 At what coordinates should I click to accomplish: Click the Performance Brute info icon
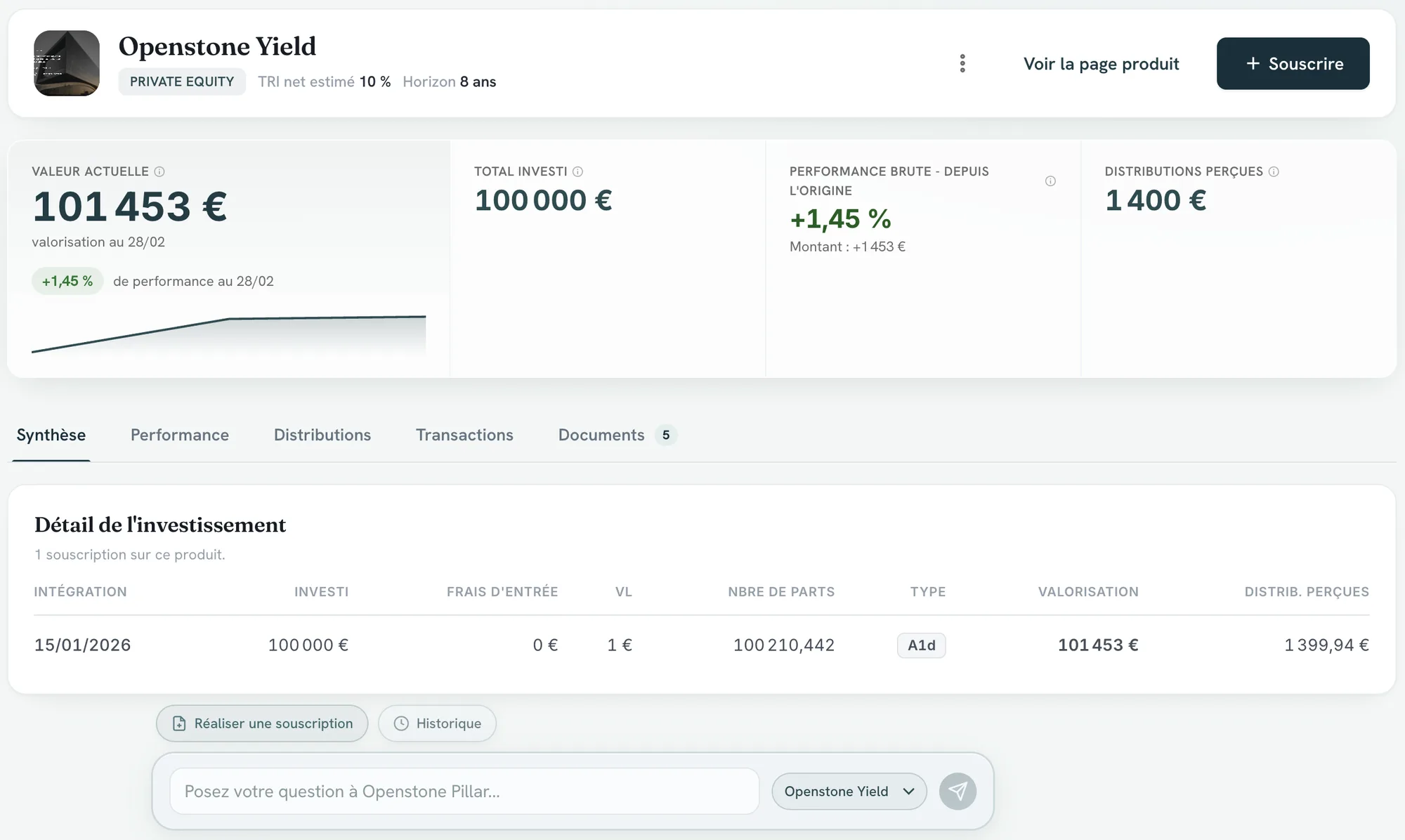[x=1050, y=181]
